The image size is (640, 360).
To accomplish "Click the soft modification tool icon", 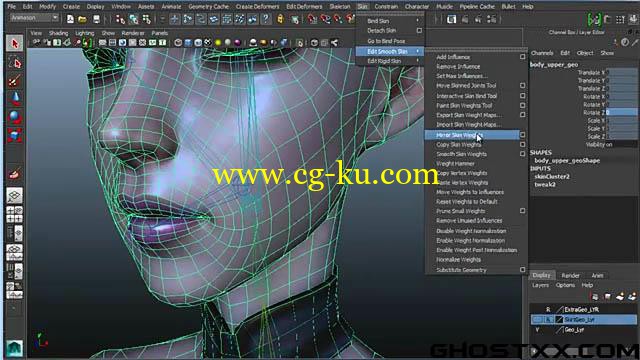I will point(15,174).
